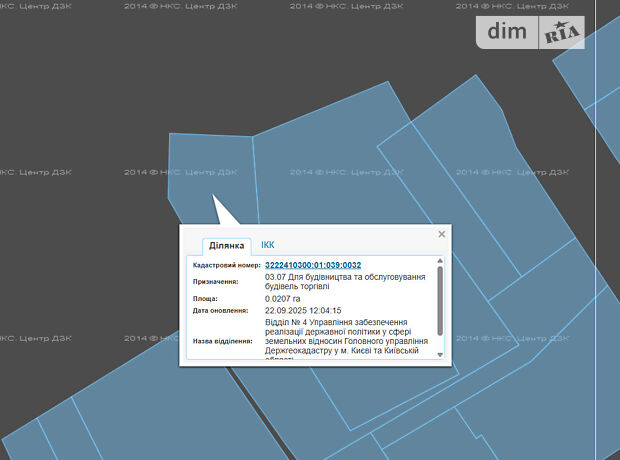Click the Призначення field label
The height and width of the screenshot is (460, 620).
point(215,282)
